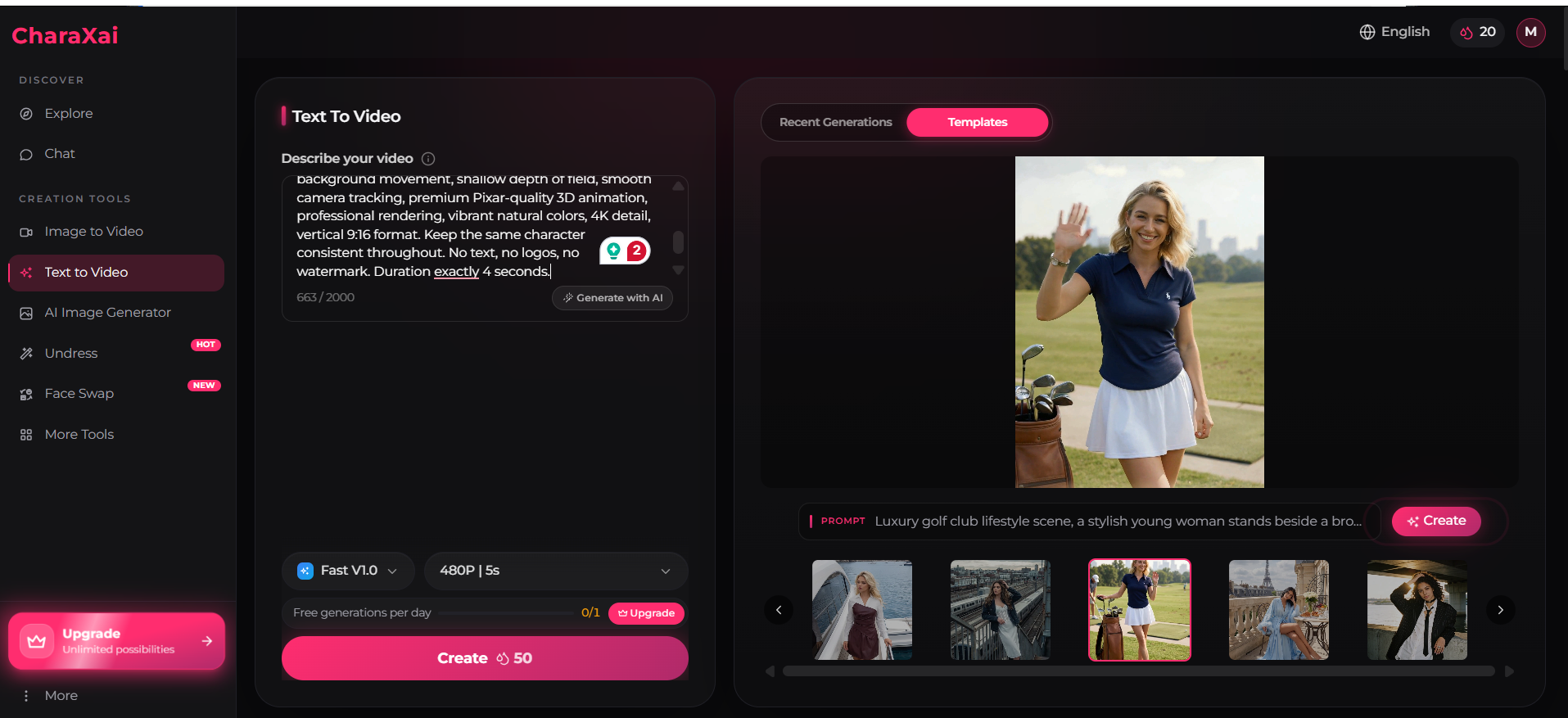Click the prompt textarea scrollbar down arrow
1568x718 pixels.
click(x=678, y=270)
